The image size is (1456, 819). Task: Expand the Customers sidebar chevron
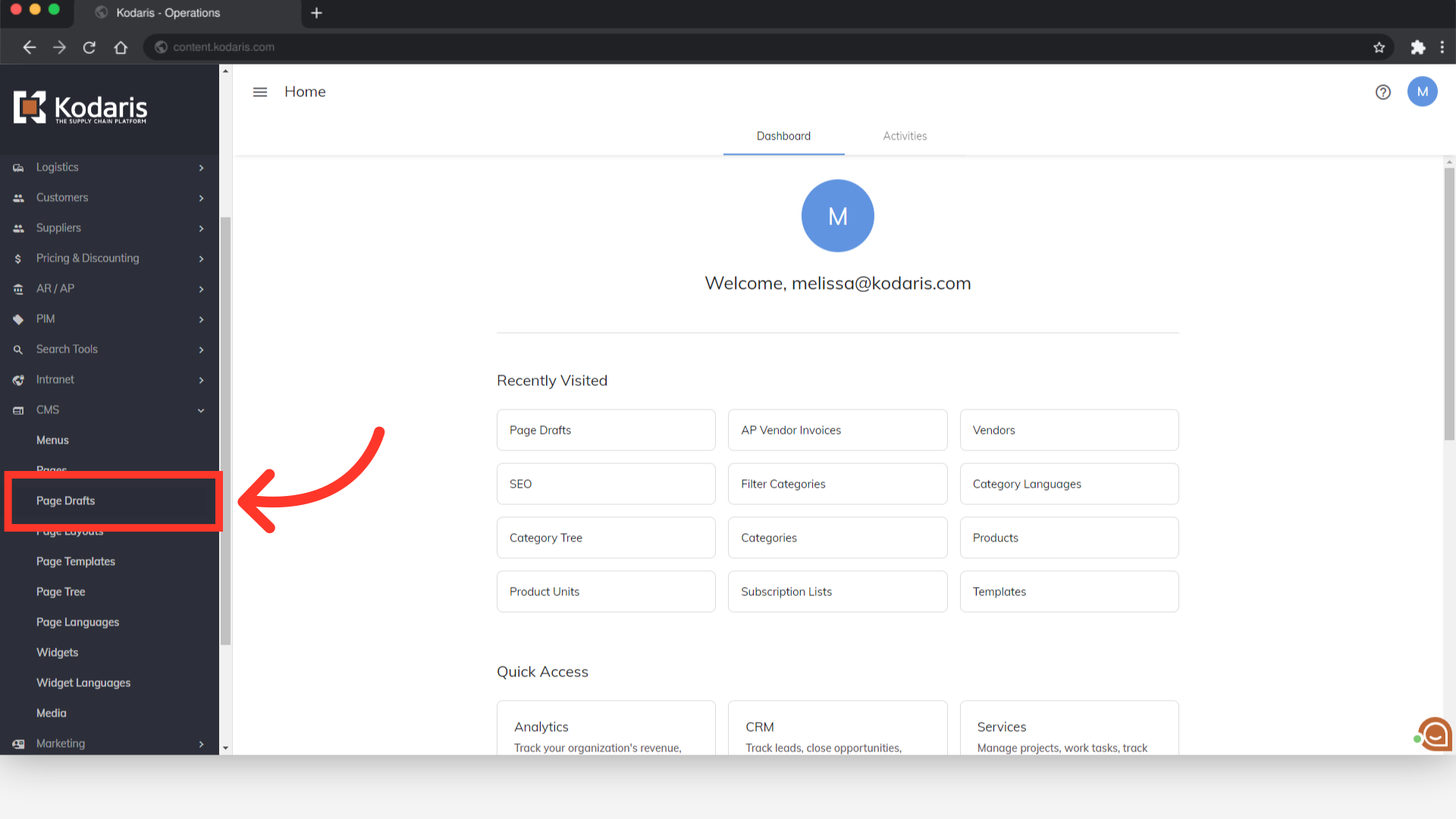coord(201,198)
